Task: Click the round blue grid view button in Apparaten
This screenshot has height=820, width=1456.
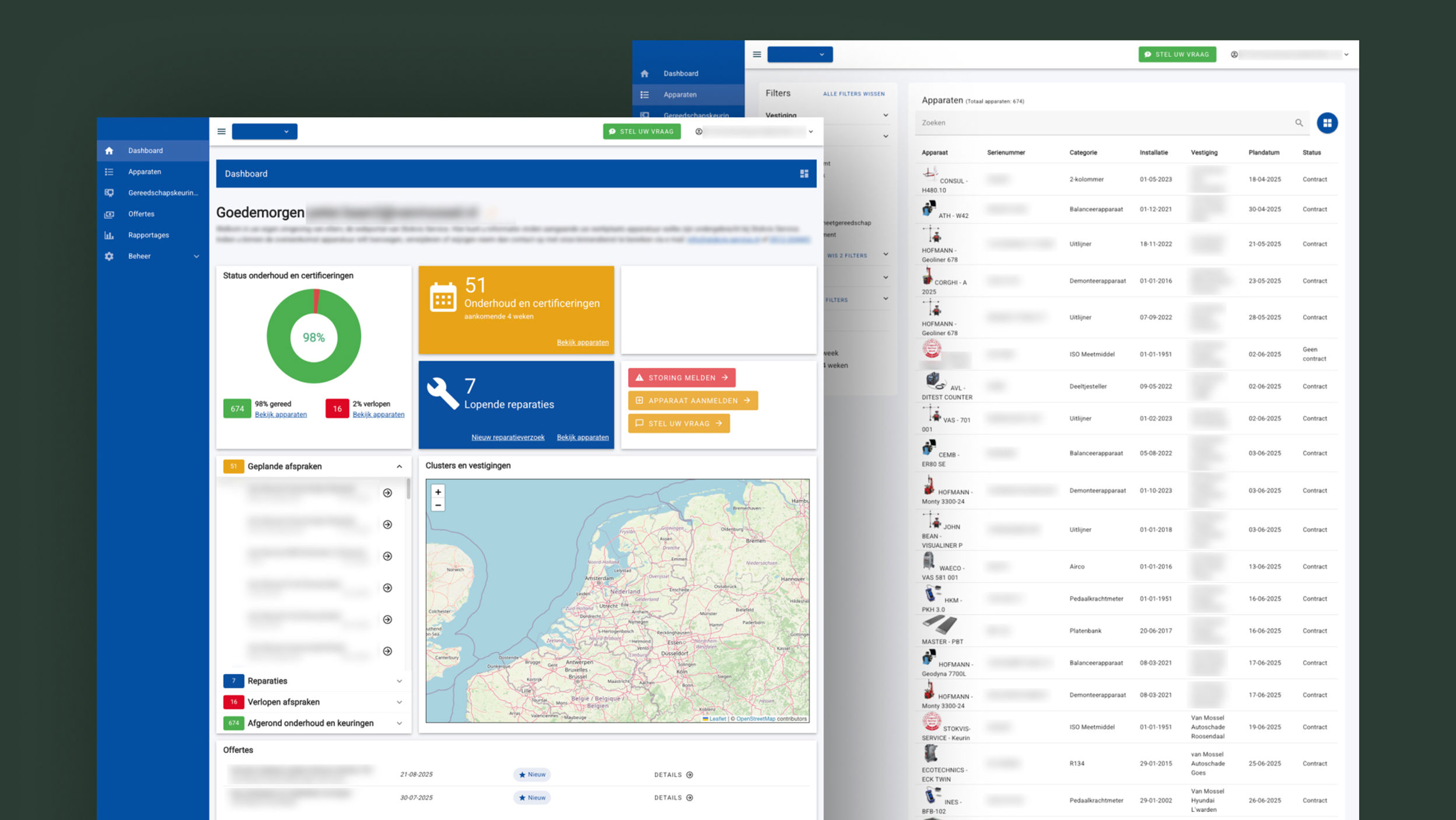Action: click(x=1327, y=123)
